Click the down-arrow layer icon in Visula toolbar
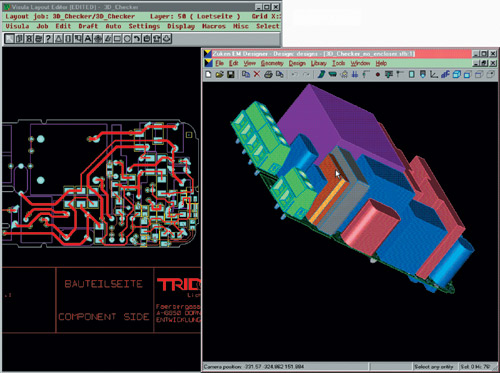The width and height of the screenshot is (500, 373). [x=167, y=39]
